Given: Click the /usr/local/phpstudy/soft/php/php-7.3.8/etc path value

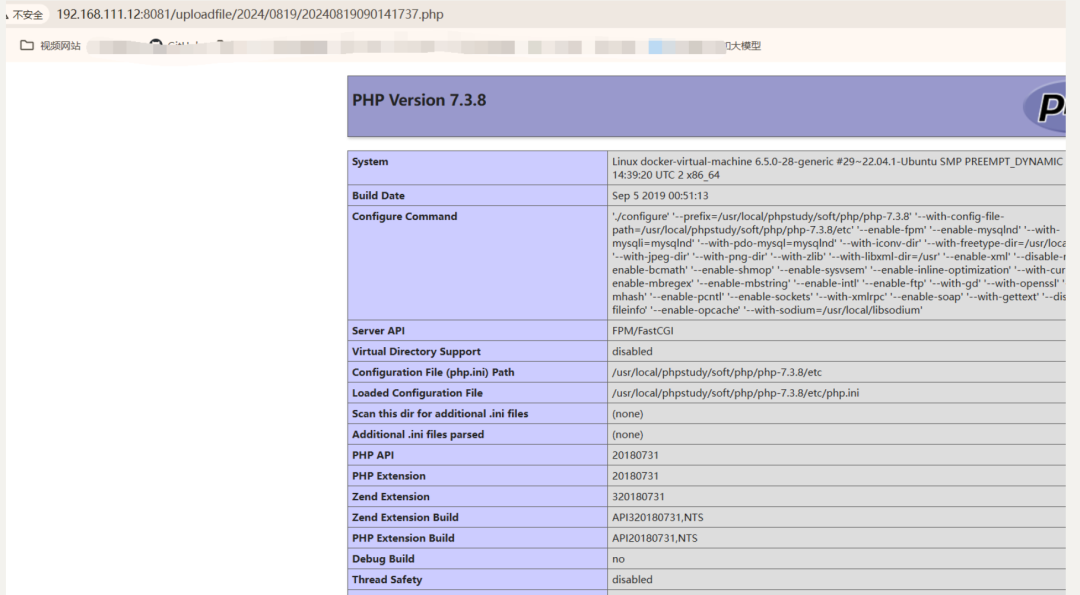Looking at the screenshot, I should click(717, 372).
